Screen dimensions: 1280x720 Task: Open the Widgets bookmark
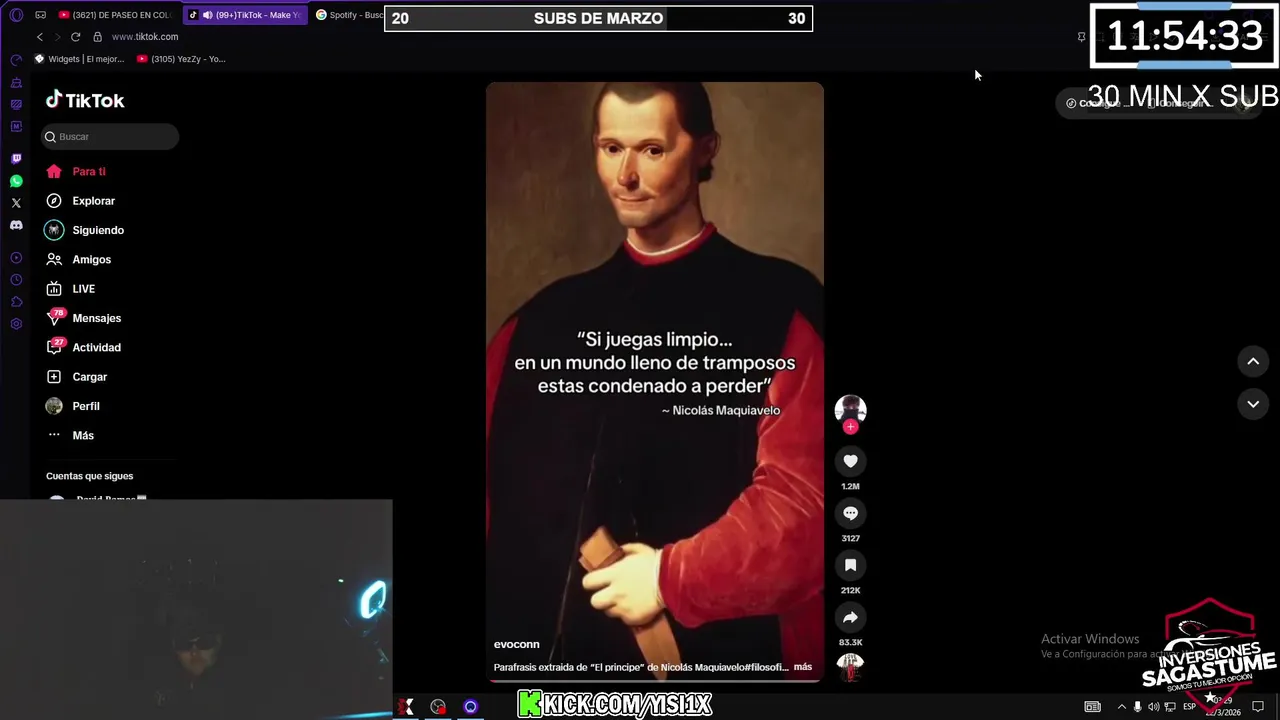[79, 59]
